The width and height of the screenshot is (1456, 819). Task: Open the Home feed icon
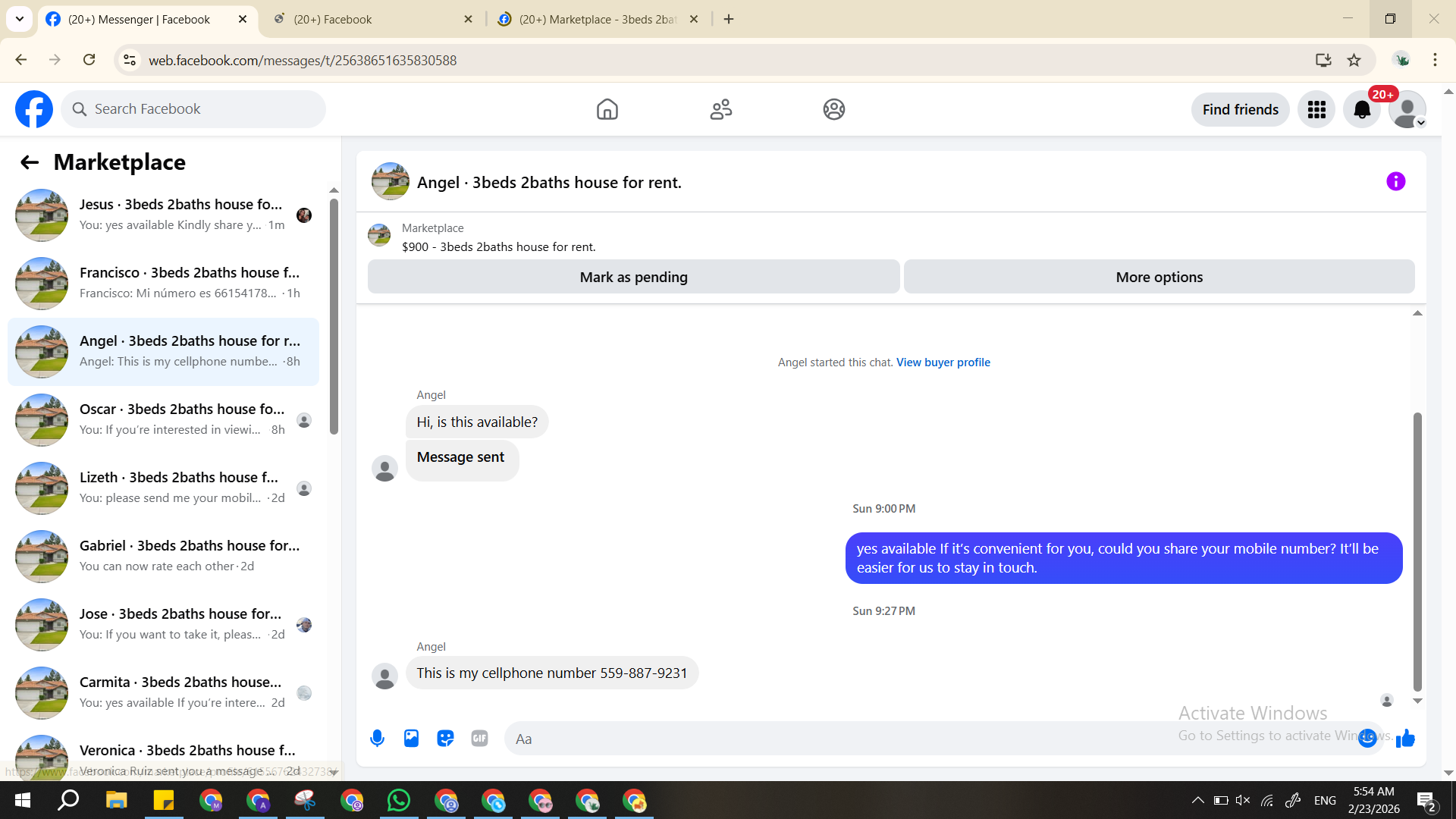click(607, 109)
